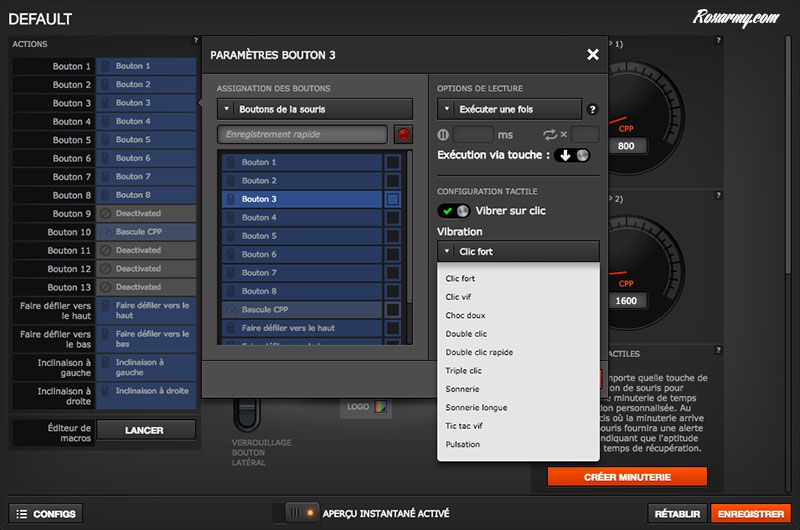800x530 pixels.
Task: Close the Paramètres Bouton 3 dialog
Action: [x=593, y=55]
